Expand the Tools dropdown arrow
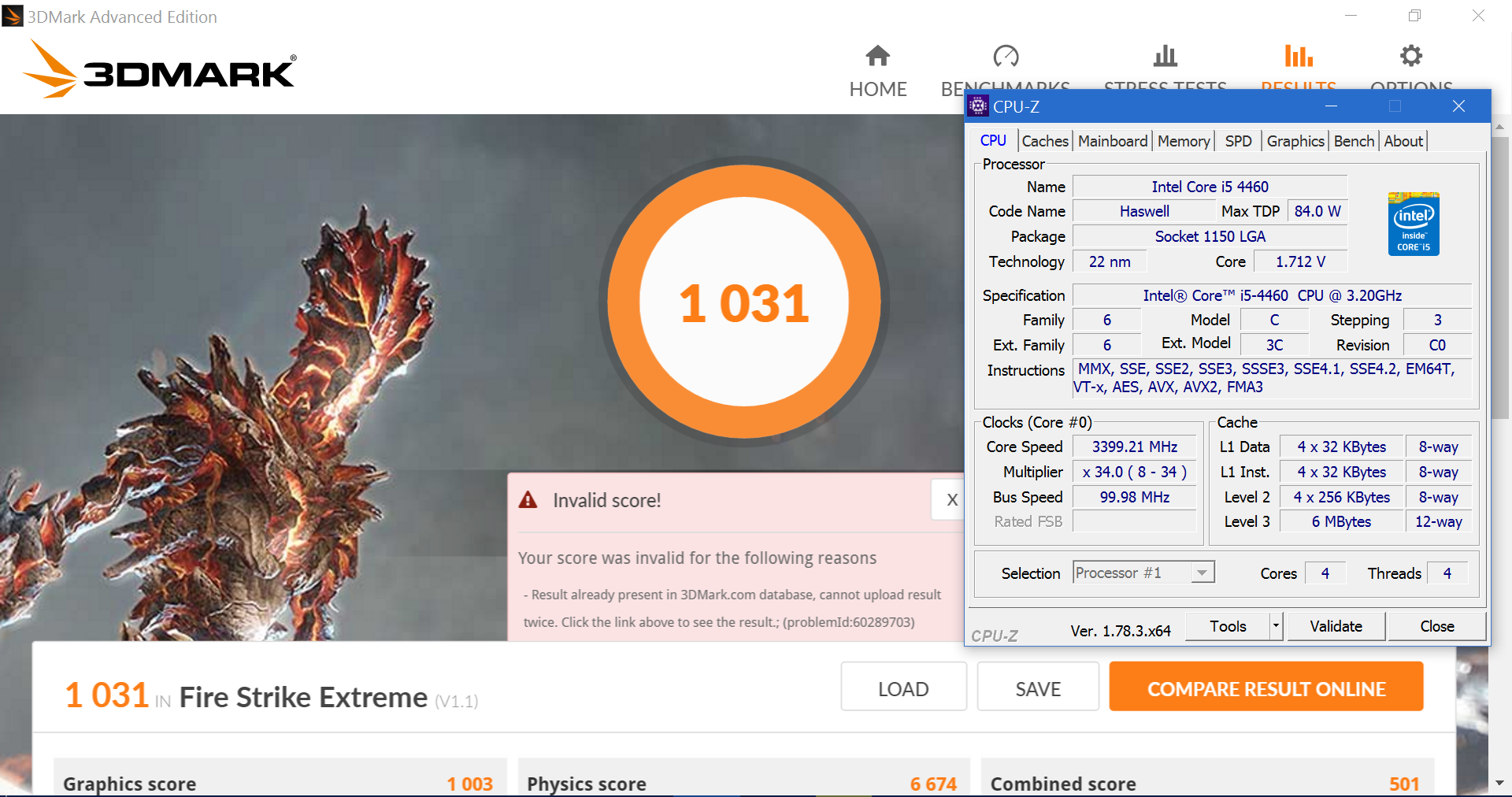The height and width of the screenshot is (797, 1512). click(1276, 626)
